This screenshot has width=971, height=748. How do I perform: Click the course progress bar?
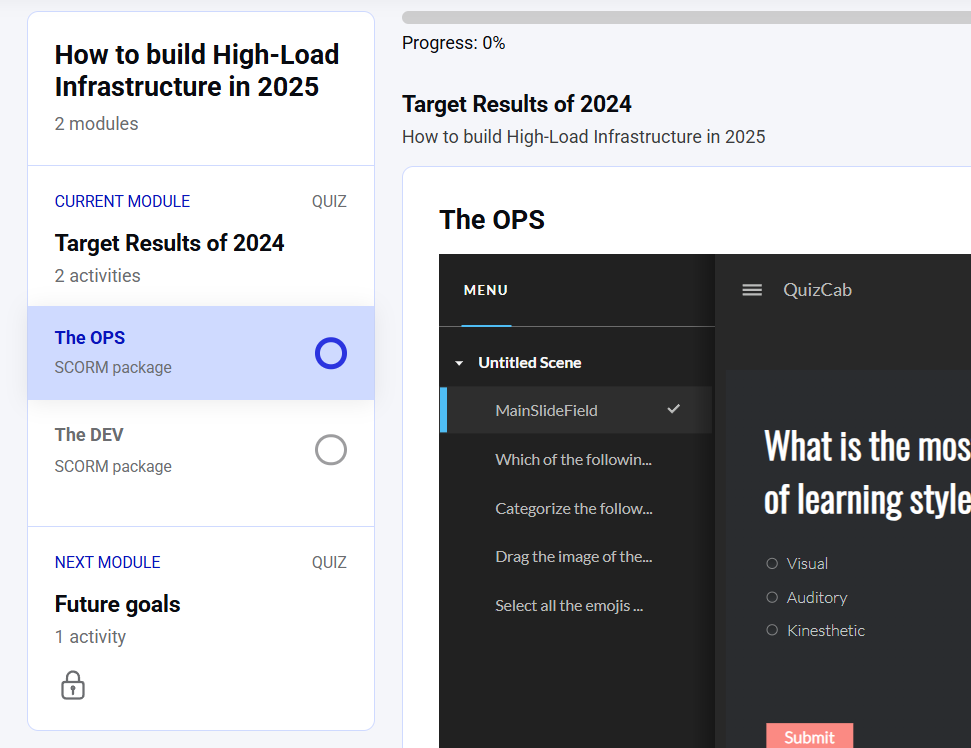click(x=686, y=17)
